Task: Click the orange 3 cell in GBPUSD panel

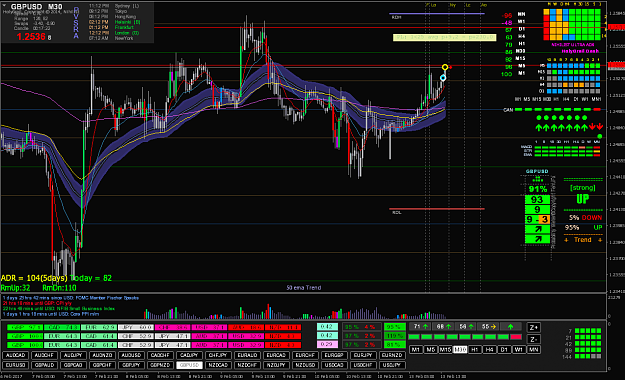Action: (544, 219)
